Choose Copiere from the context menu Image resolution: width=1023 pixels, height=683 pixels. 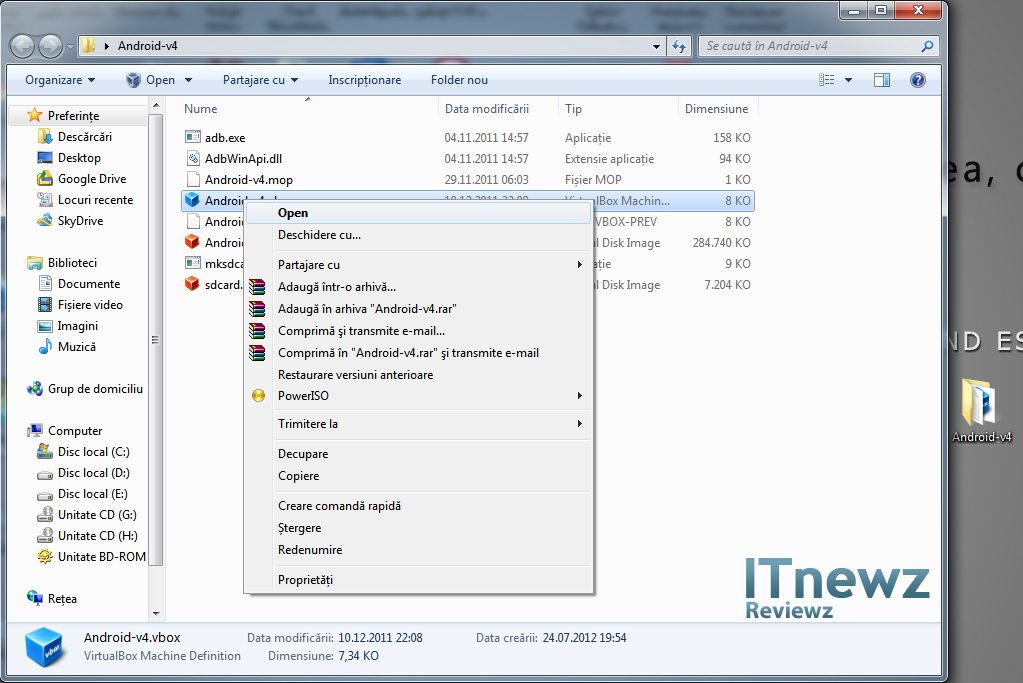(299, 476)
